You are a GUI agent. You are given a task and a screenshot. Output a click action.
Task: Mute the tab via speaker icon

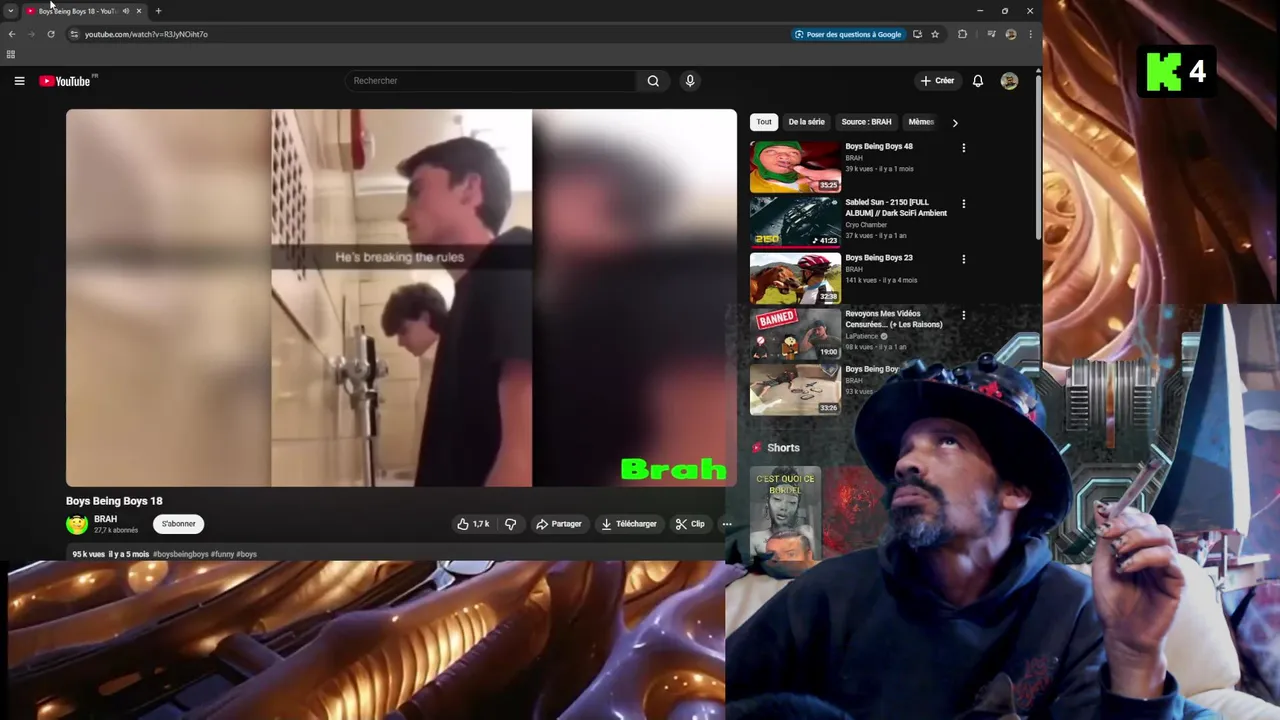[126, 11]
